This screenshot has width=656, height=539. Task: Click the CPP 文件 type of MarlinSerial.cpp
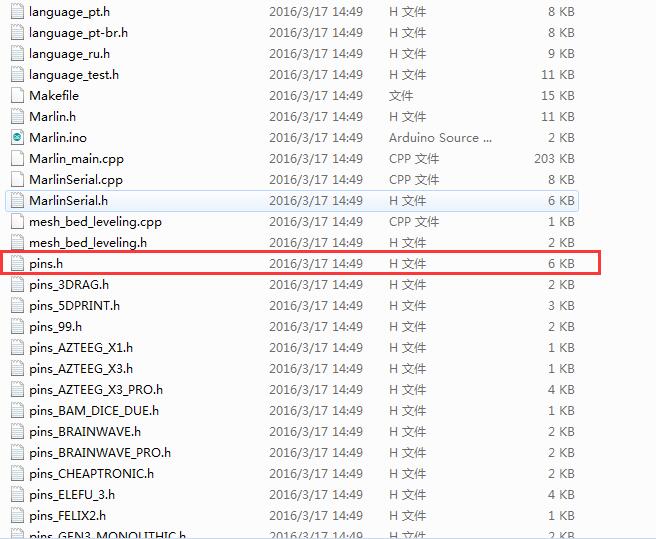point(414,180)
